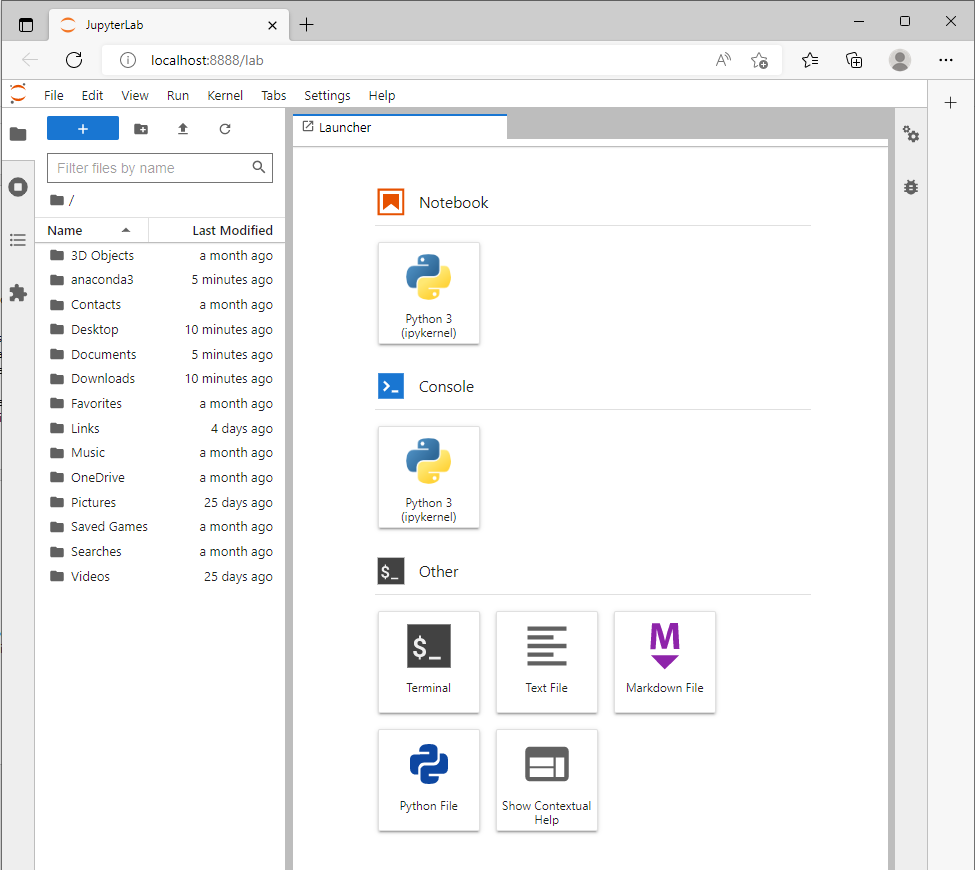Sort files by Name column header

click(x=91, y=231)
